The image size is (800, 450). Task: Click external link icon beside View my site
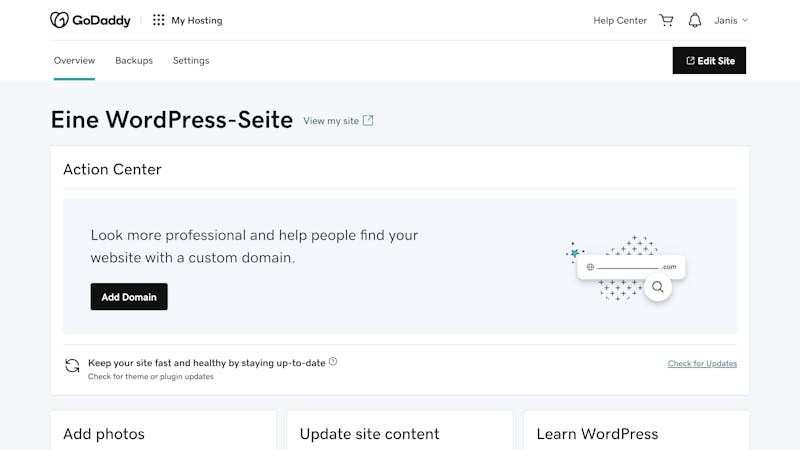tap(368, 120)
